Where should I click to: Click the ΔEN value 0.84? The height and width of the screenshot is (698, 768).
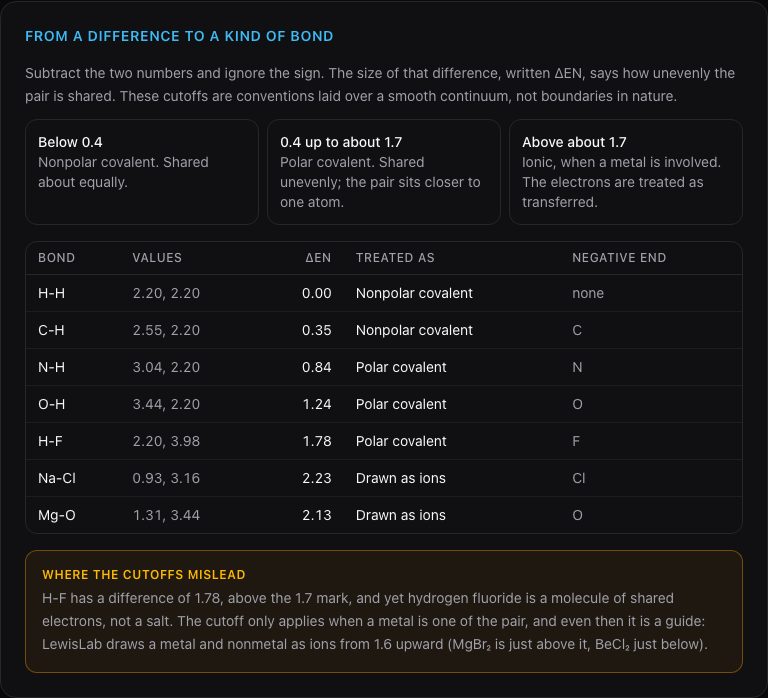(x=316, y=367)
